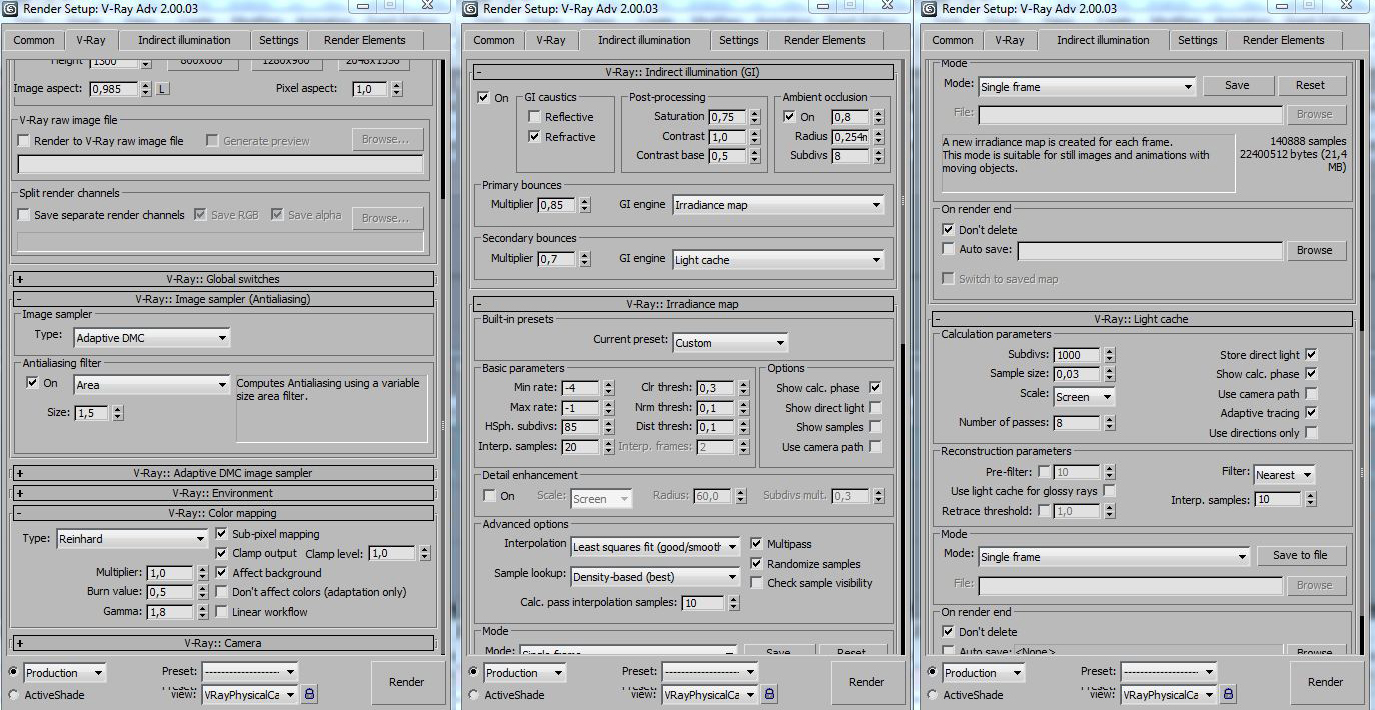Collapse the Image sampler (Antialiasing) rollout

[x=223, y=299]
